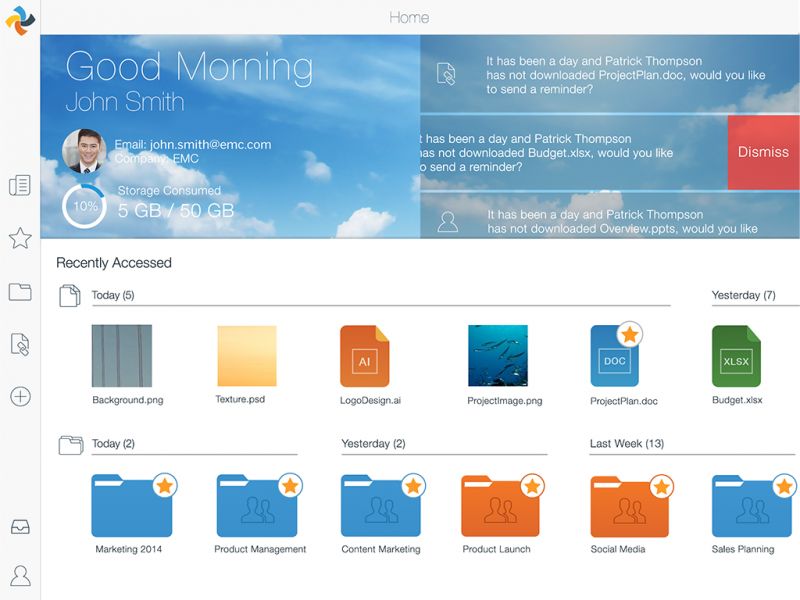Select the folders Yesterday (2) header
The image size is (800, 600).
pos(373,443)
